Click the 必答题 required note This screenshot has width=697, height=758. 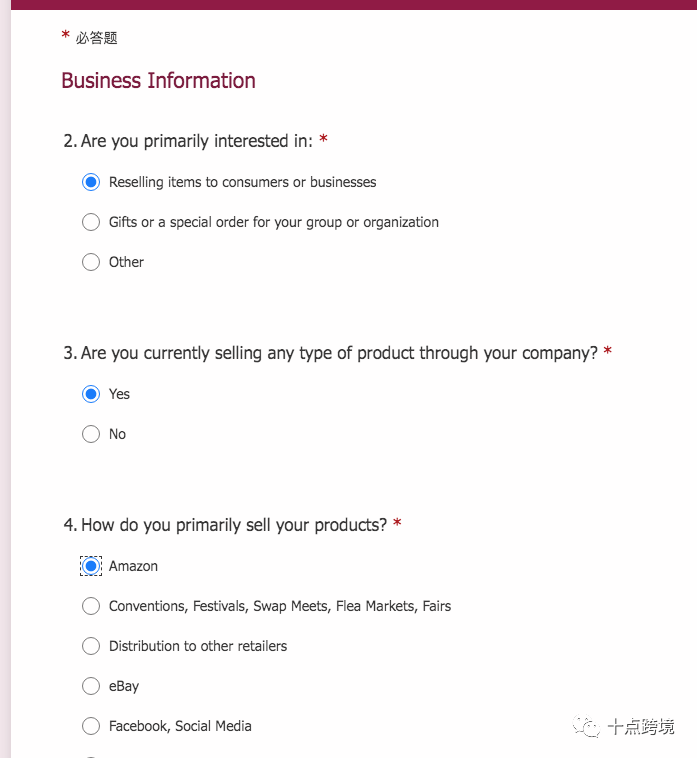pyautogui.click(x=96, y=38)
